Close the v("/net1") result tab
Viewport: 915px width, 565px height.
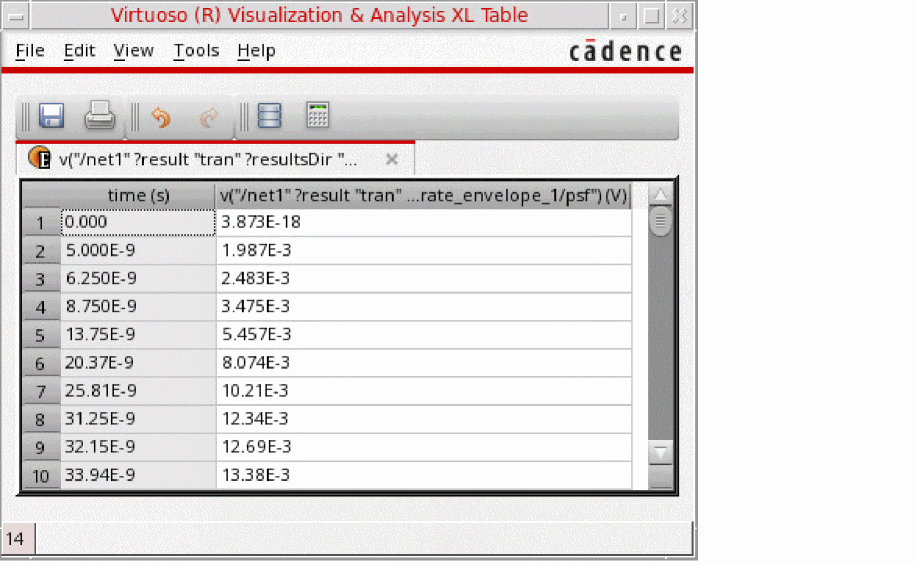tap(392, 159)
